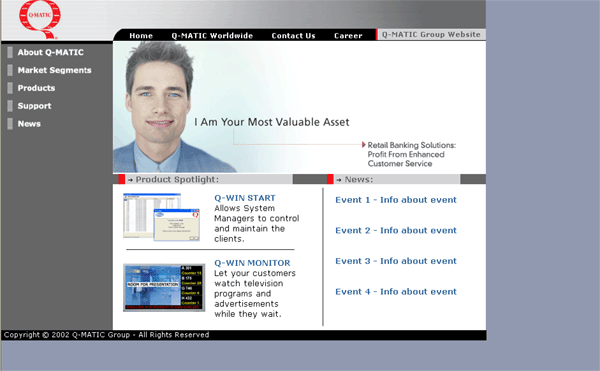
Task: Click the Q-WIN MONITOR thumbnail
Action: [164, 287]
